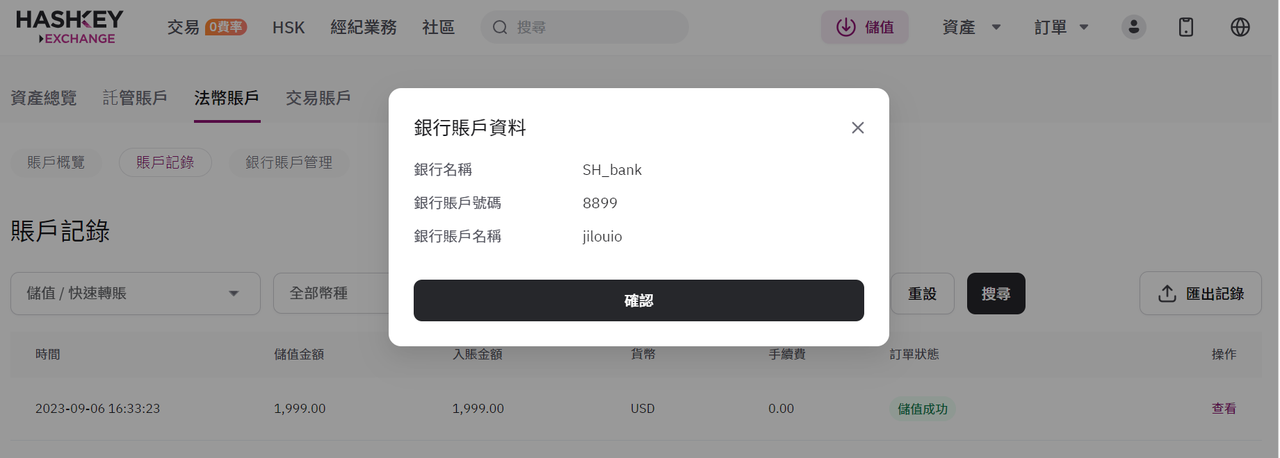The image size is (1280, 458).
Task: Click the 確認 confirm button
Action: click(639, 300)
